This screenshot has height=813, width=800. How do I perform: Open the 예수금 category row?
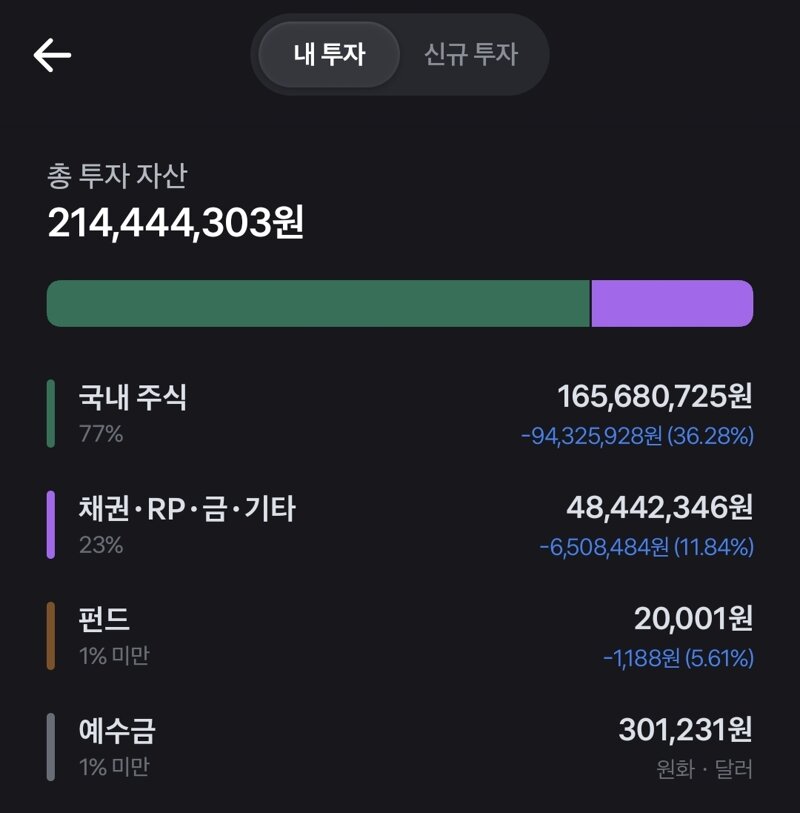tap(400, 747)
